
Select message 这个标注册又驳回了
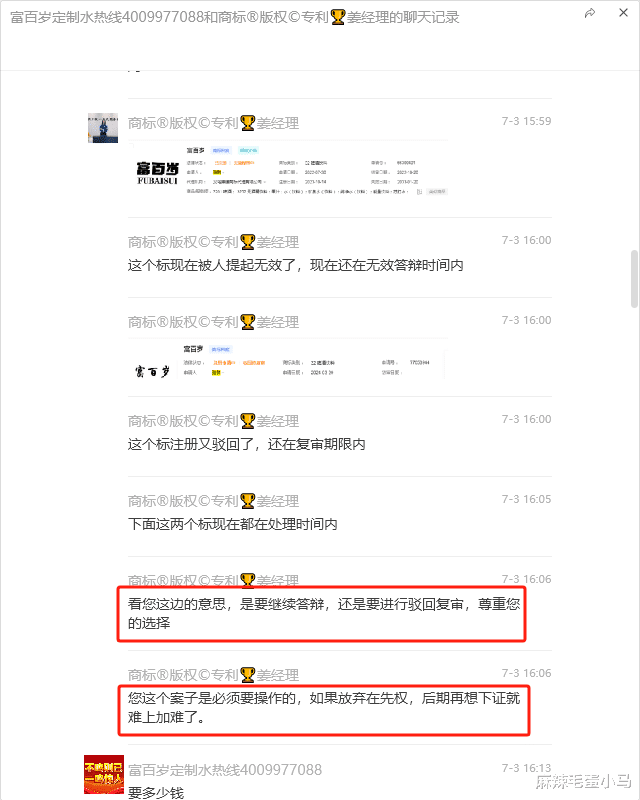(247, 444)
